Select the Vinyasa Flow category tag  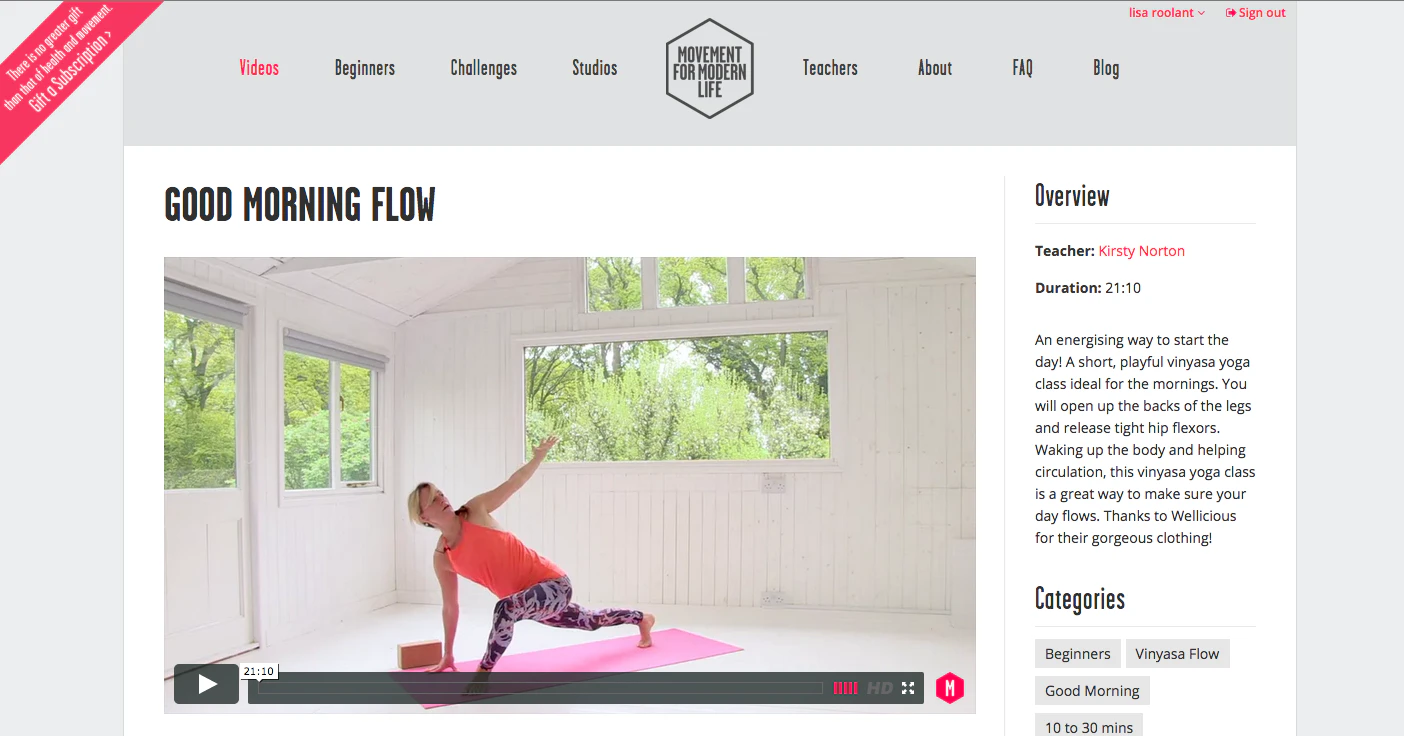pyautogui.click(x=1177, y=654)
